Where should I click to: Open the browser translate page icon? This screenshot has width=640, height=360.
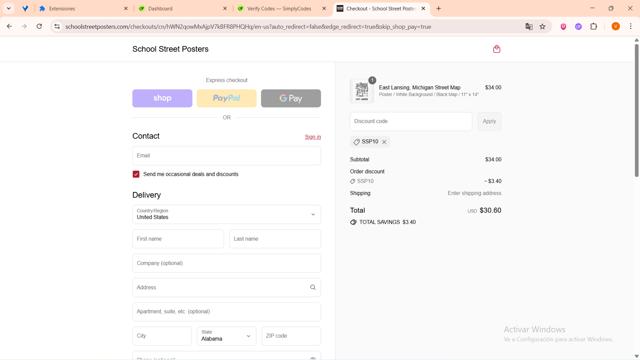(529, 27)
